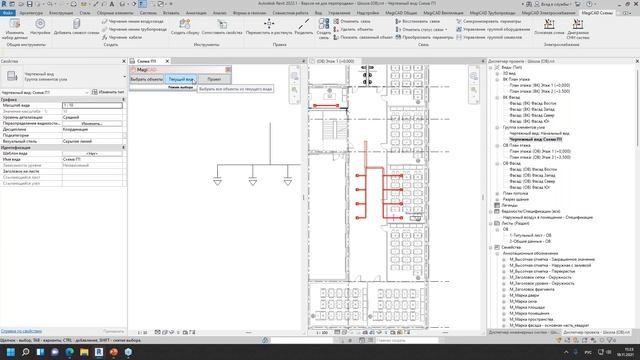Switch to the Системы ribbon tab

[x=148, y=13]
